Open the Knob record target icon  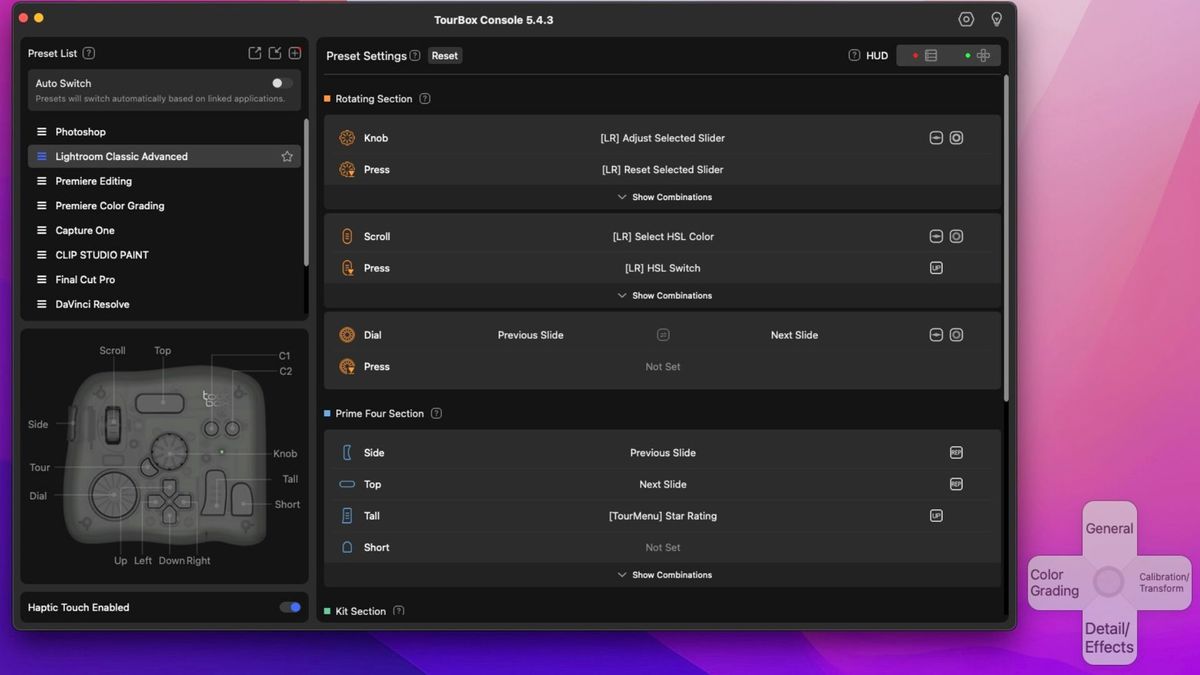coord(956,137)
